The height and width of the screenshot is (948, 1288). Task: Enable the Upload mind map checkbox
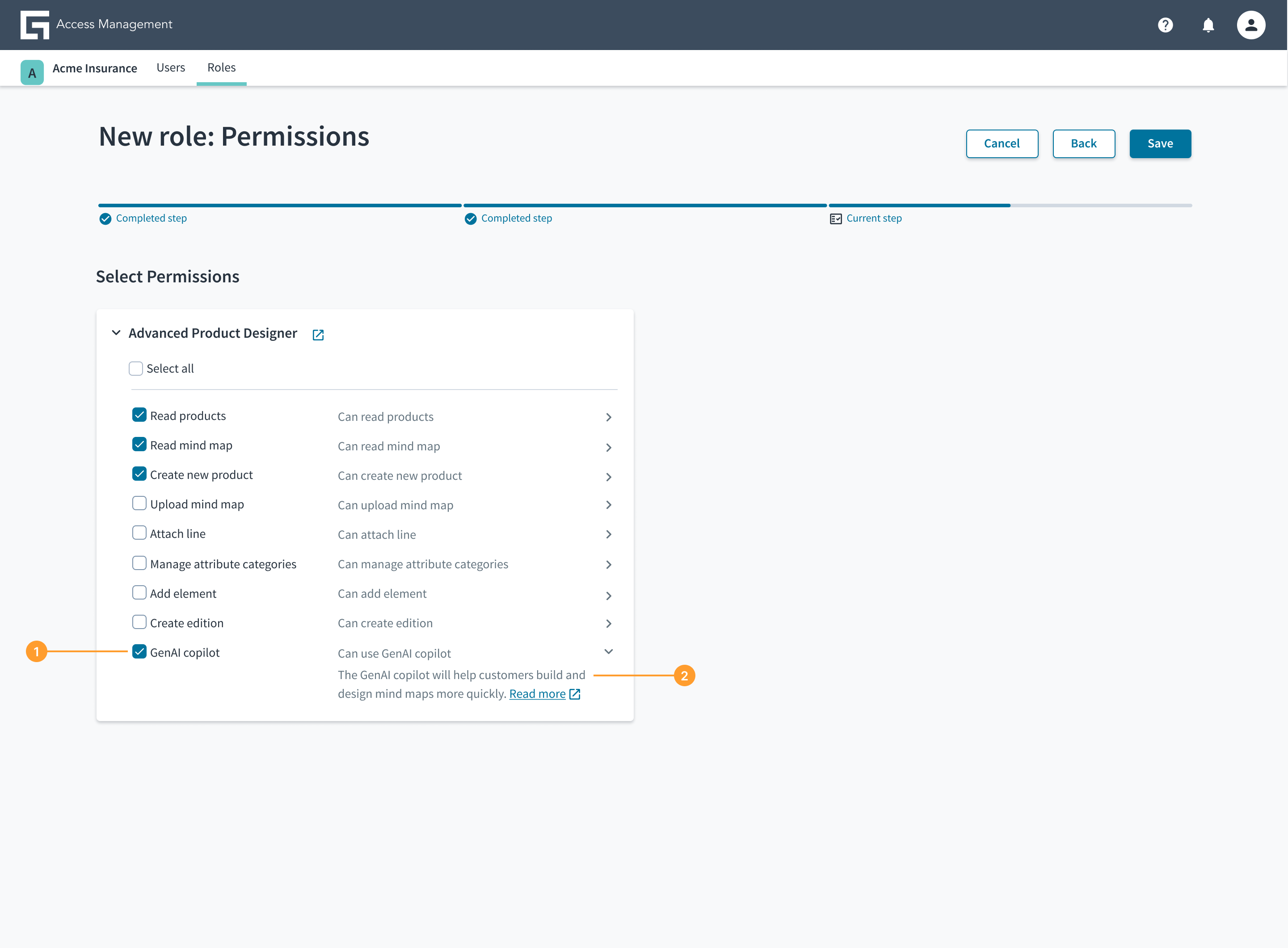pos(139,503)
